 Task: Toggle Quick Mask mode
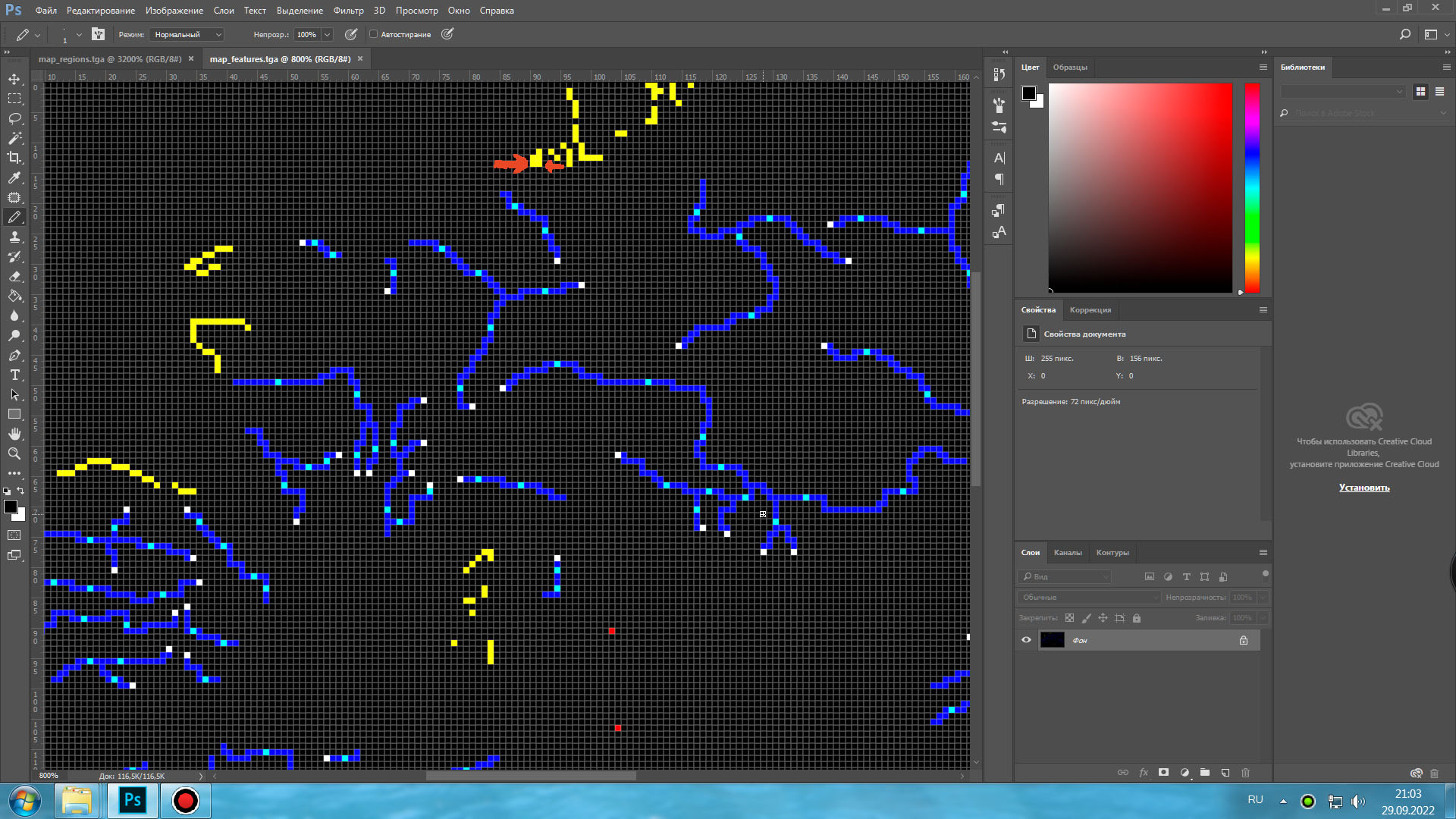[14, 535]
